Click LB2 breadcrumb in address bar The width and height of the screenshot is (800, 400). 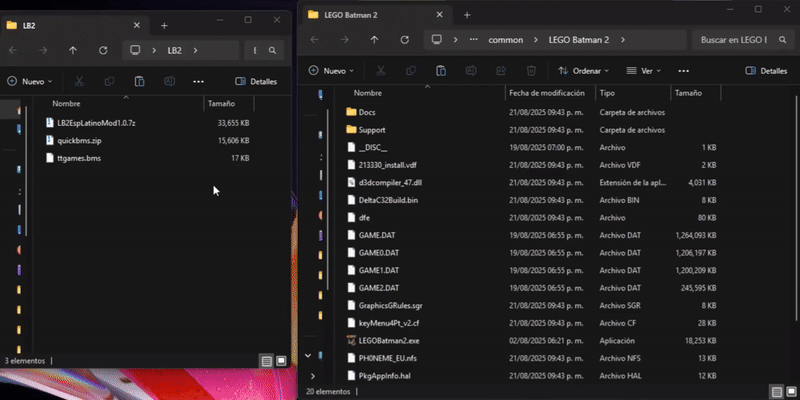pos(174,51)
